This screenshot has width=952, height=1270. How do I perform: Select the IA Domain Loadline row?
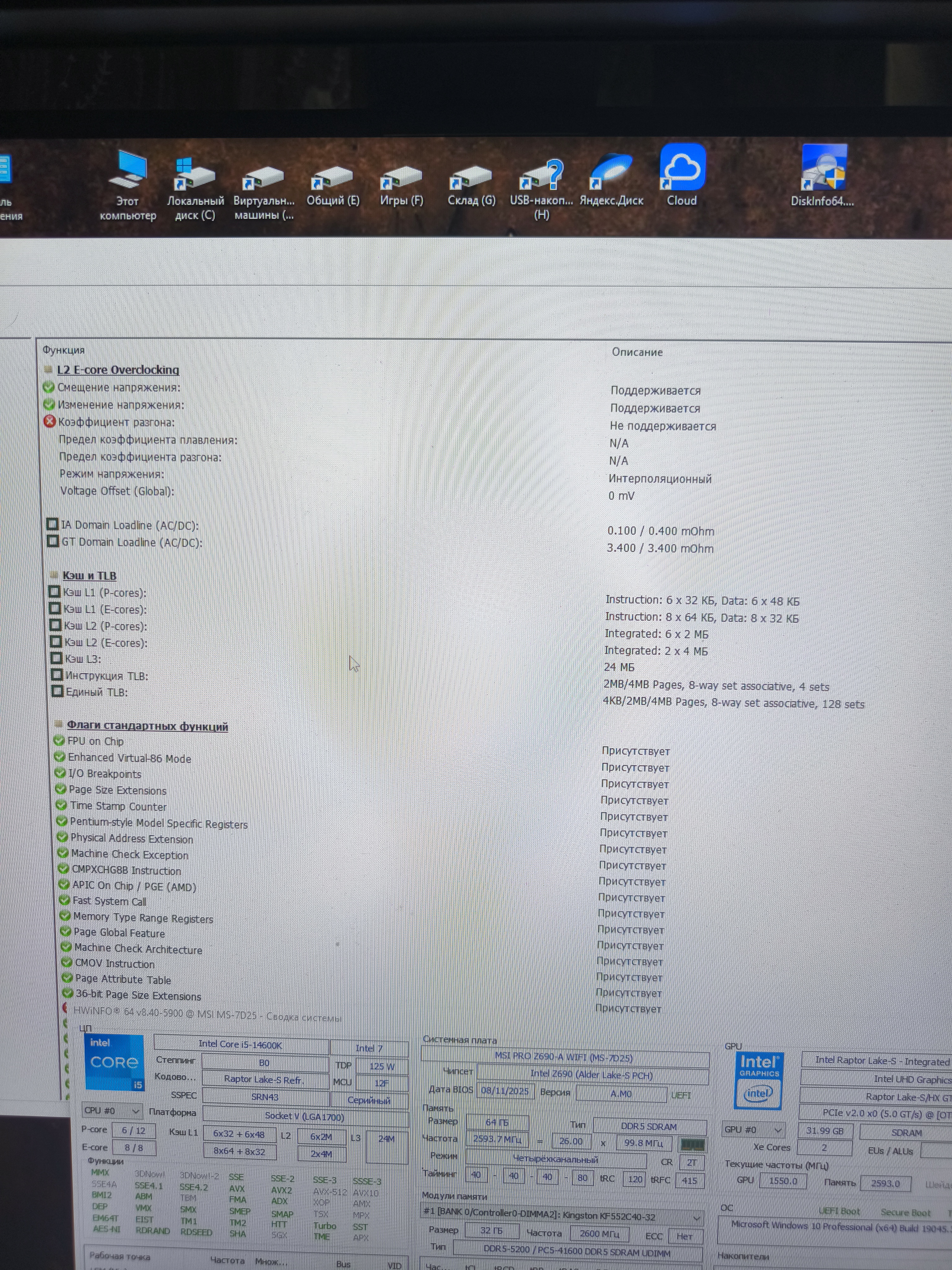[130, 525]
